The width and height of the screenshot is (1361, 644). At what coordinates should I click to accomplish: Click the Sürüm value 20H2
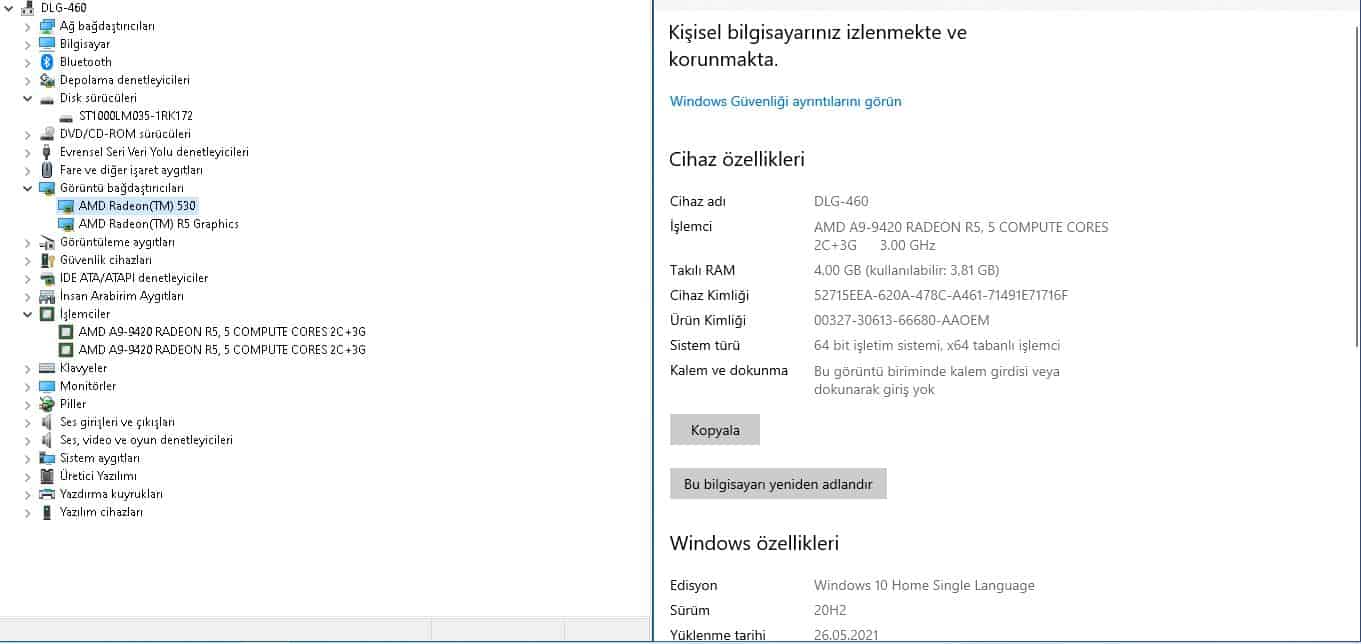(832, 611)
